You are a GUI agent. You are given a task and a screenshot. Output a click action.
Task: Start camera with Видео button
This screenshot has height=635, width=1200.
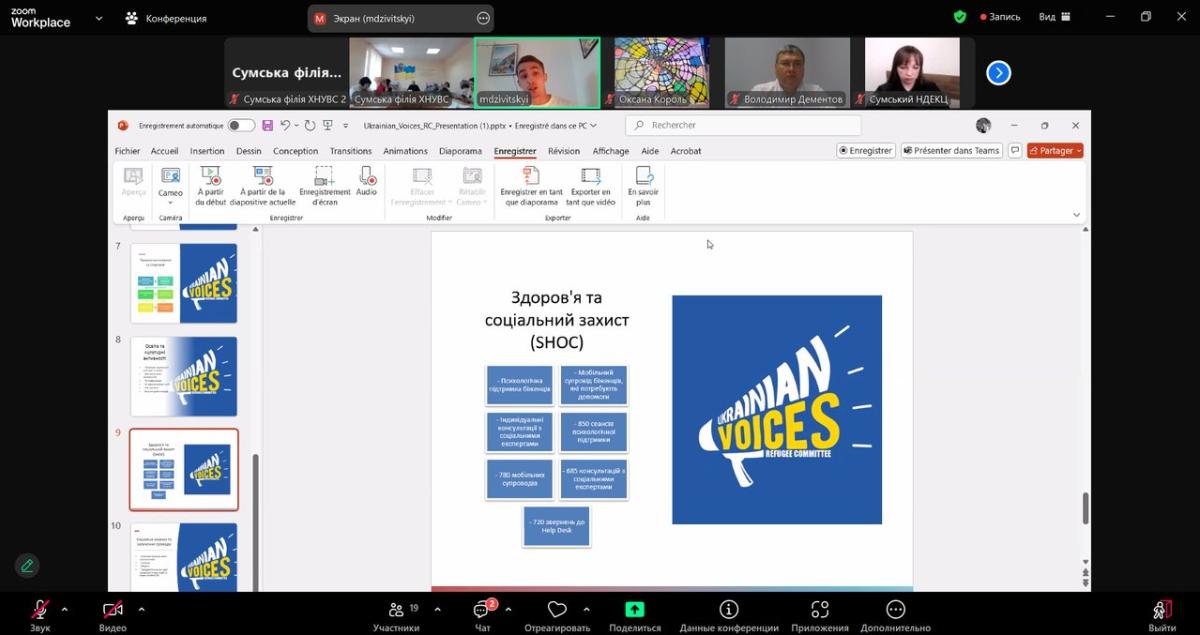[112, 610]
